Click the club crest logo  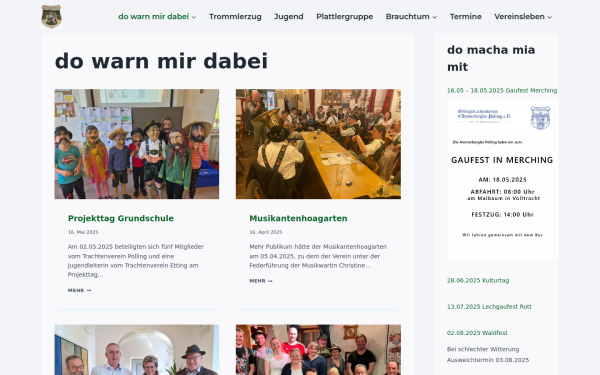[51, 16]
